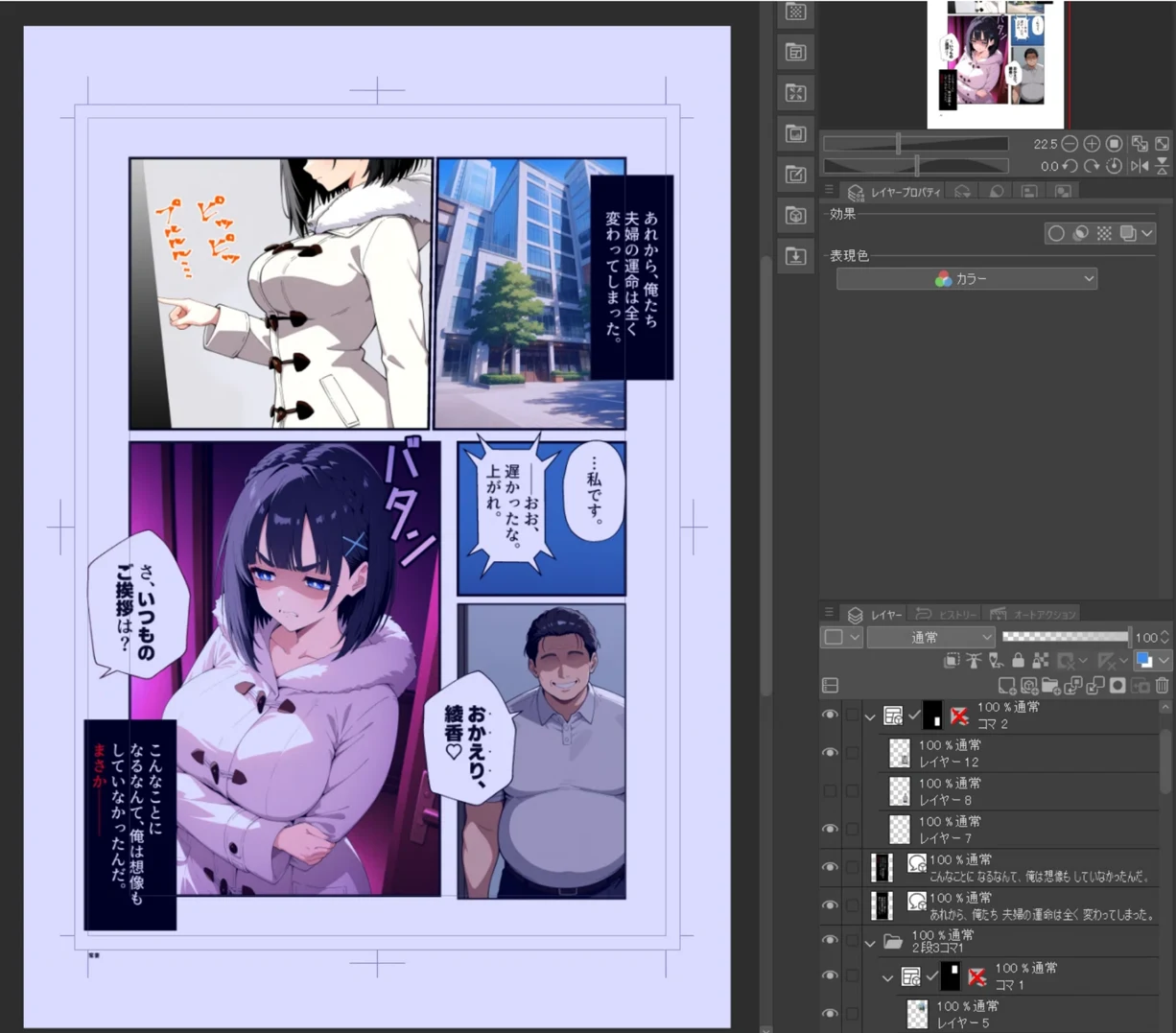Click the set as draft layer icon
The height and width of the screenshot is (1033, 1176).
pos(996,660)
